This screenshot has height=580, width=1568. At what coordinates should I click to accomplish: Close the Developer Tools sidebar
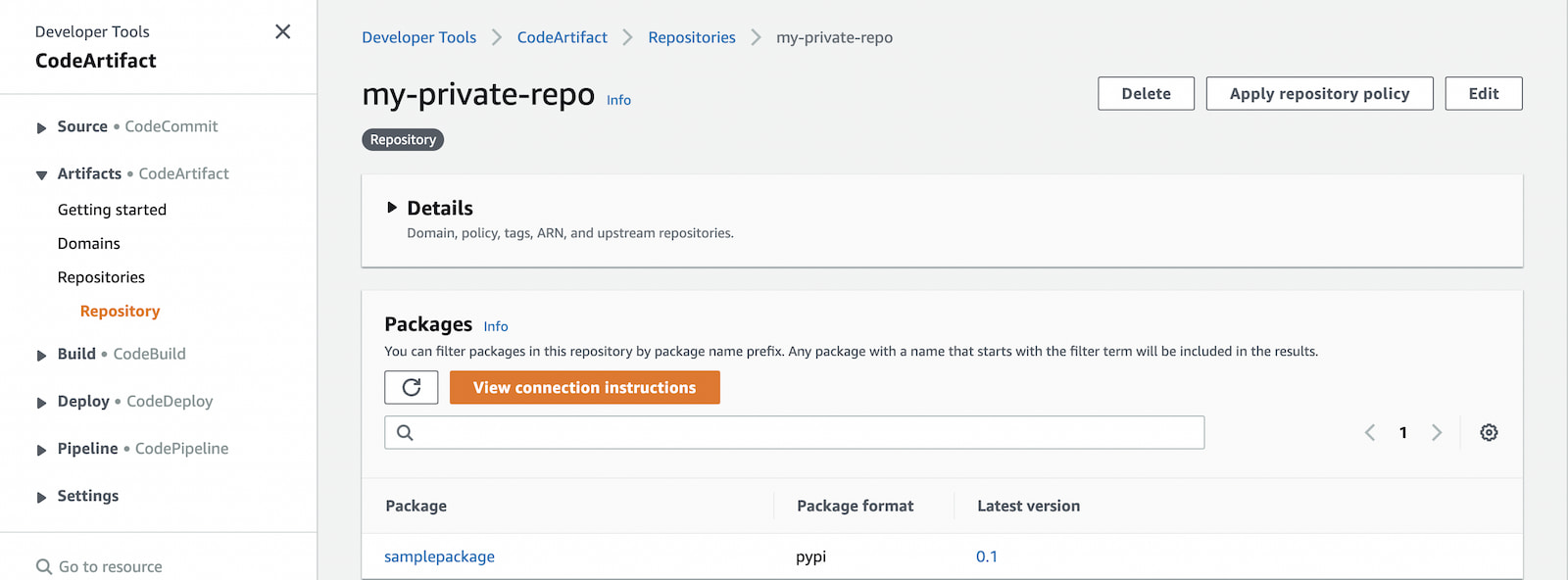(282, 31)
